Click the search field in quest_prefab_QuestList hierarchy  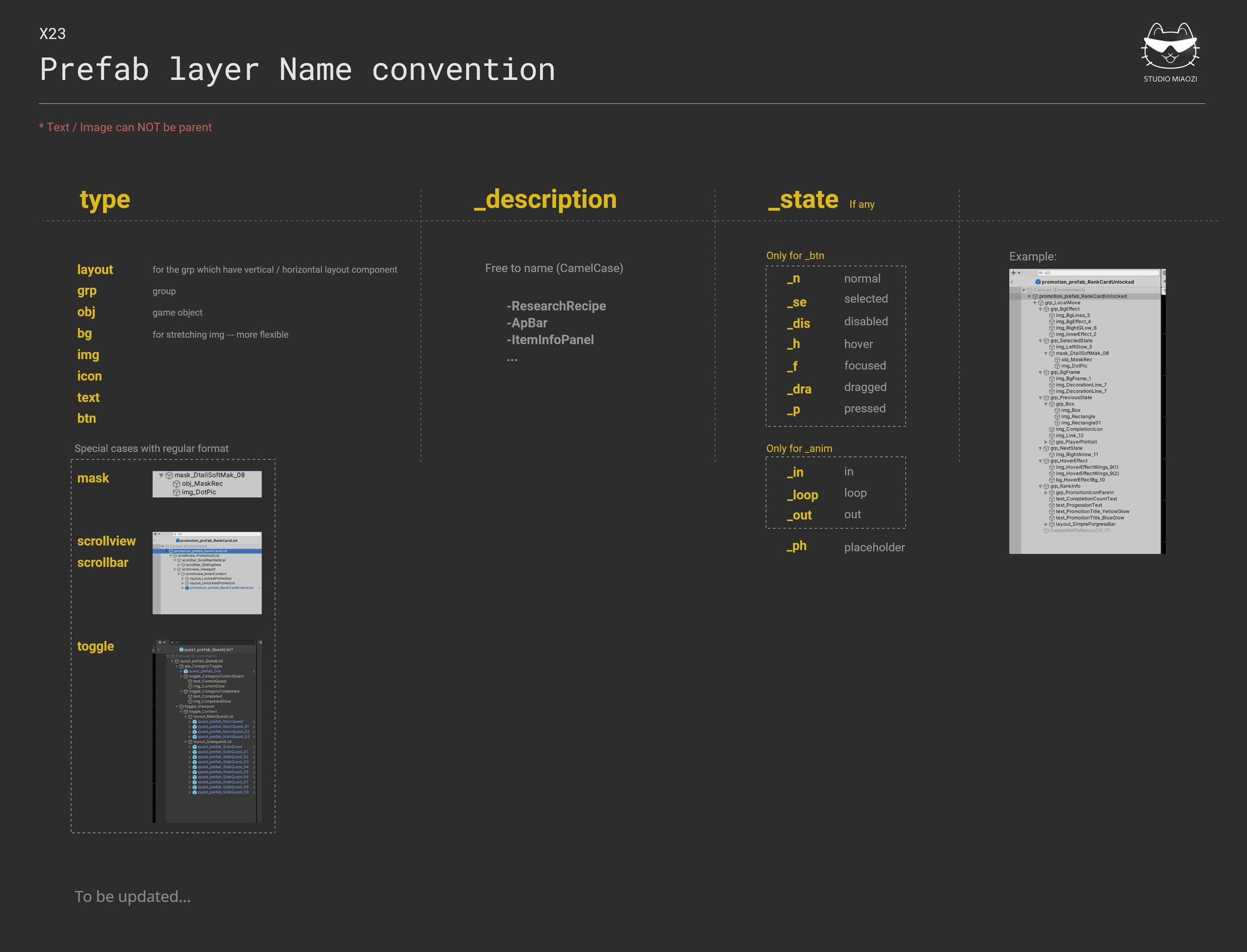[x=212, y=643]
